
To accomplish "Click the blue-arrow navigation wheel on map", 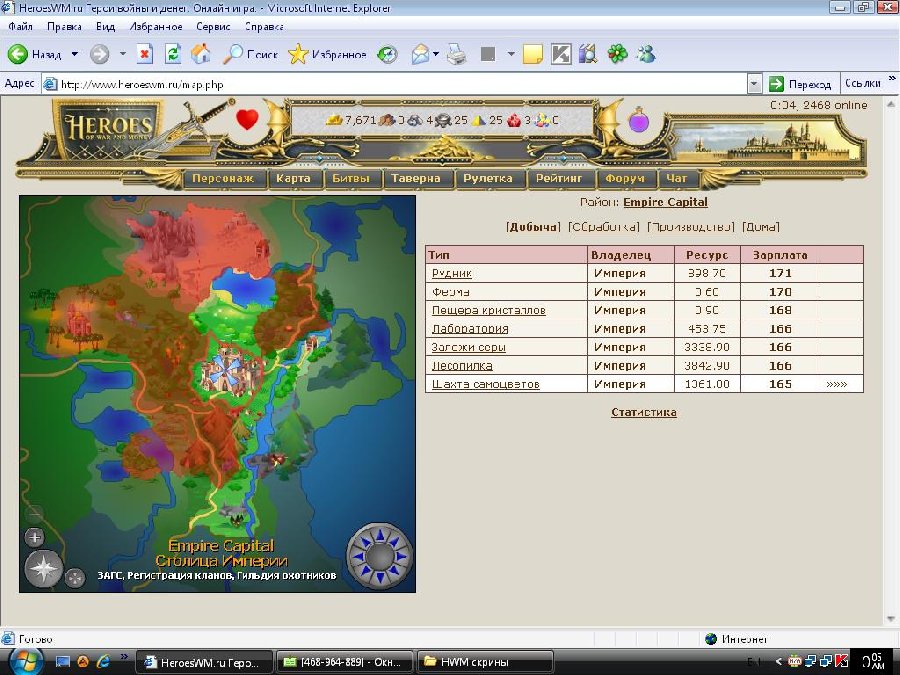I will coord(379,556).
